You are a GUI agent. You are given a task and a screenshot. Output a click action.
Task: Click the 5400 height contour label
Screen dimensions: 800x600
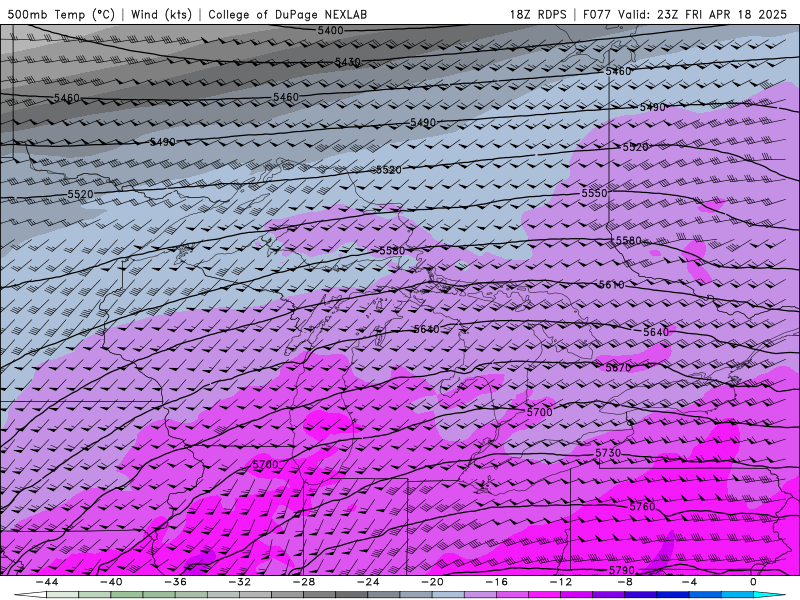click(330, 31)
